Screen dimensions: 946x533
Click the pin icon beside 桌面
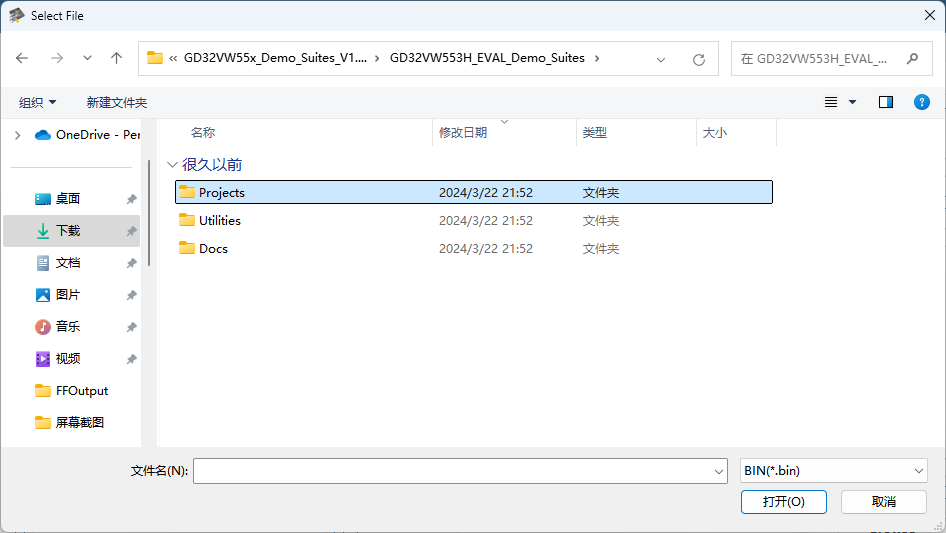[131, 199]
